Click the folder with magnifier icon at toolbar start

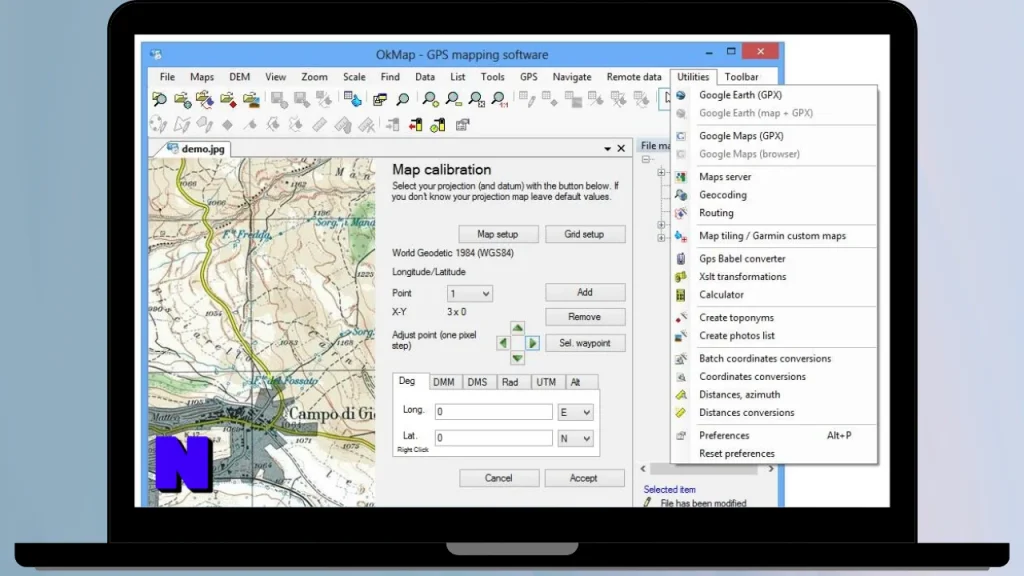159,99
